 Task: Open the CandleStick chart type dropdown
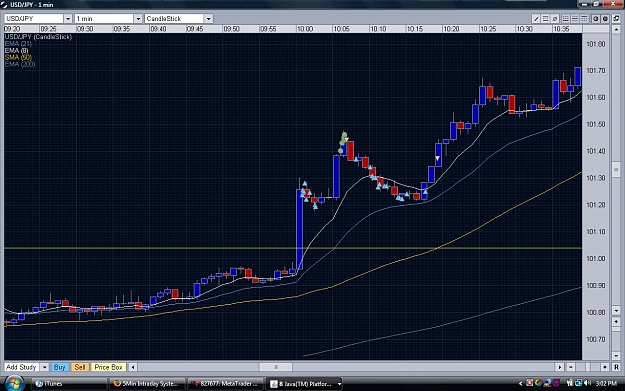208,19
